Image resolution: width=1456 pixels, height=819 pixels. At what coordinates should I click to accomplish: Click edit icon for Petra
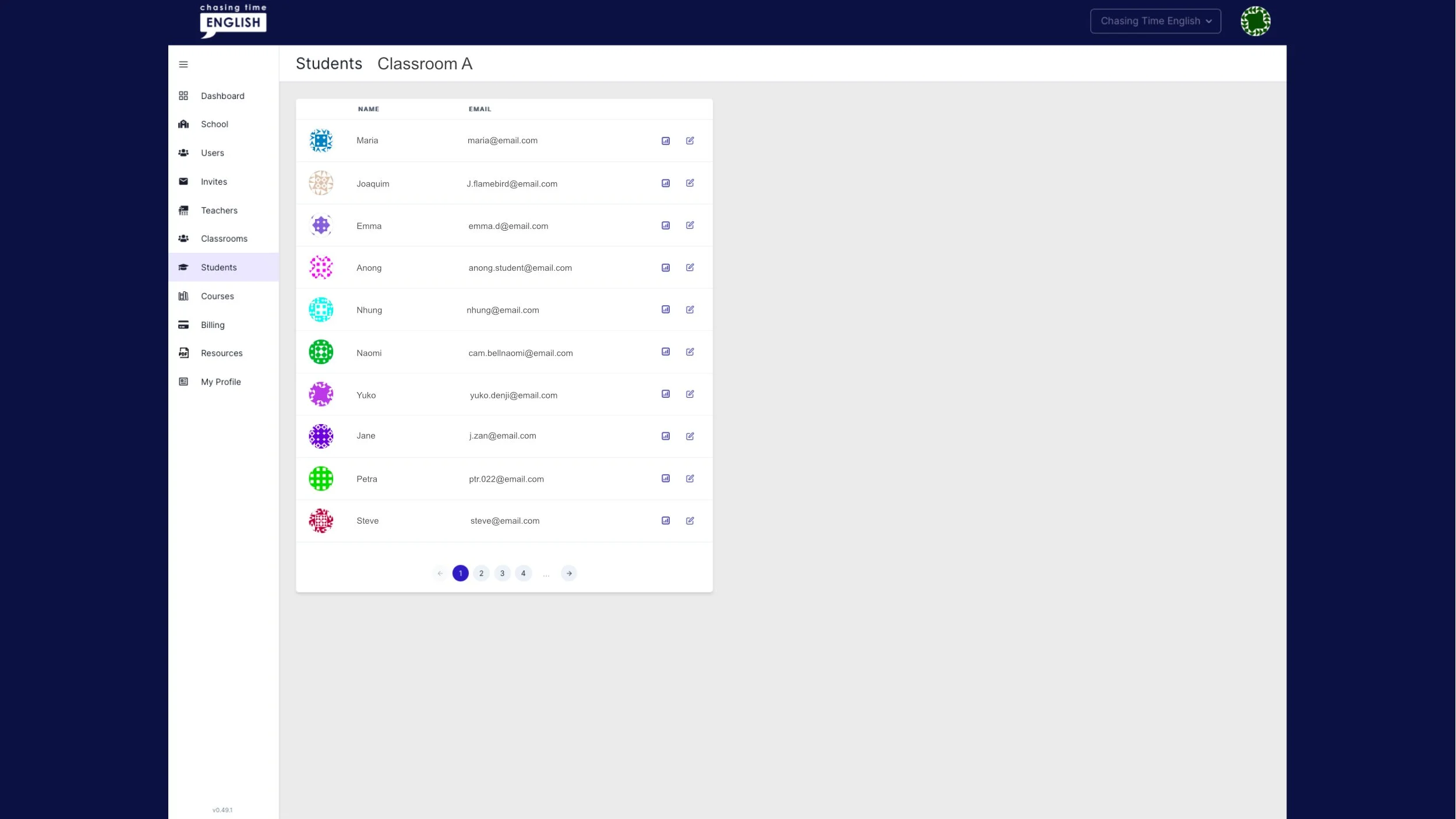coord(690,479)
